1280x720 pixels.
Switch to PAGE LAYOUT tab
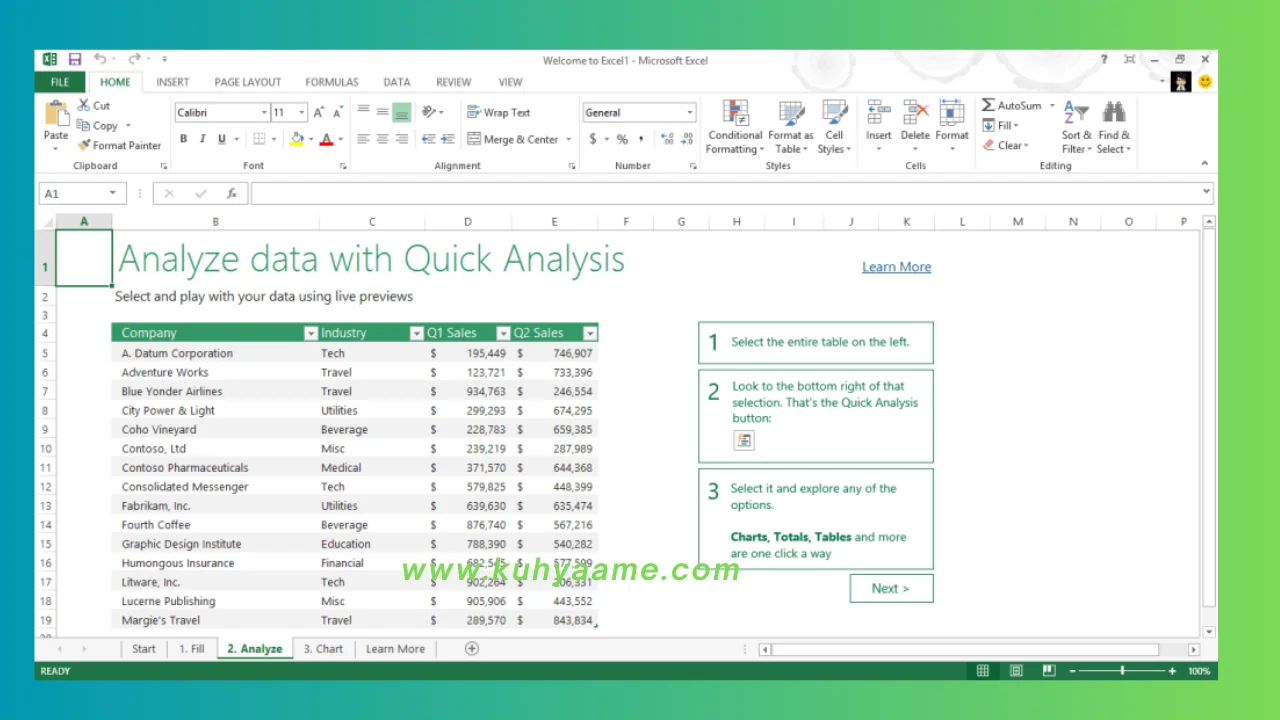tap(248, 82)
